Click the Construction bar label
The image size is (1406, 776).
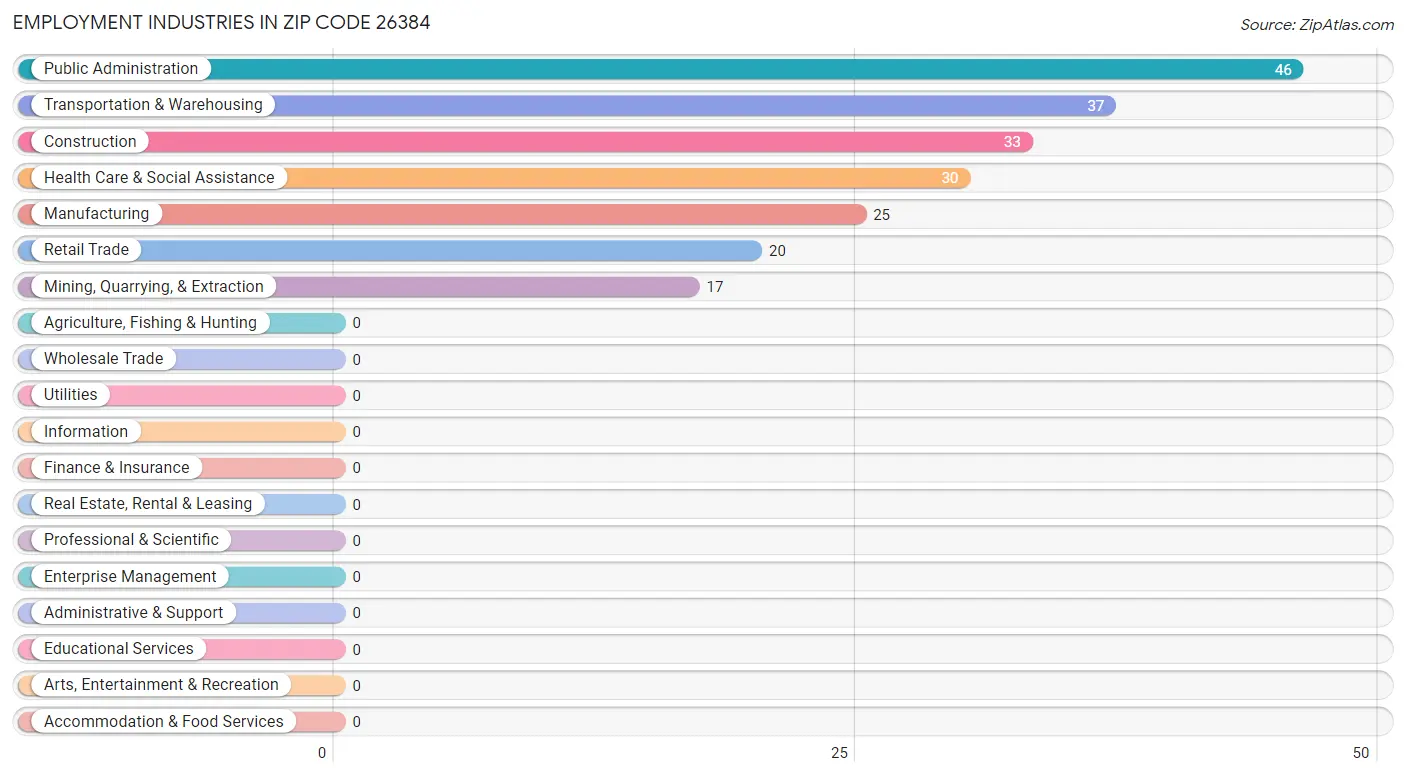point(90,142)
